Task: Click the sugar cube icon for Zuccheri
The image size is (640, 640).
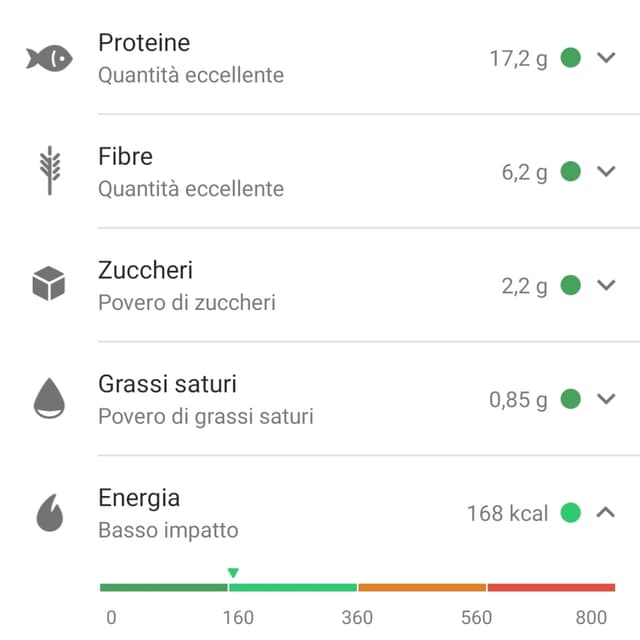Action: 49,283
